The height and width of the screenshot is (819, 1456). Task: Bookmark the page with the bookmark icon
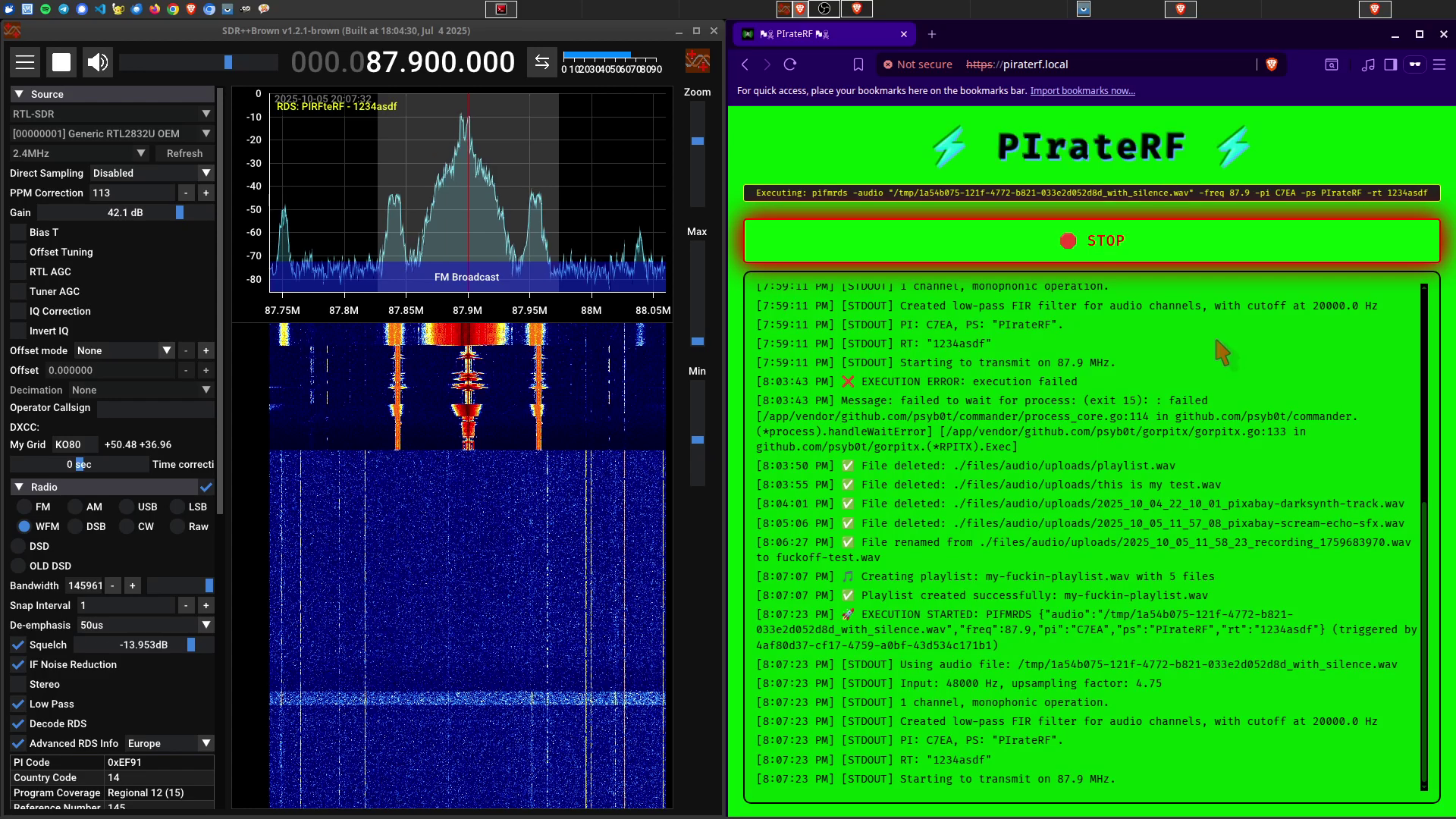[x=858, y=64]
